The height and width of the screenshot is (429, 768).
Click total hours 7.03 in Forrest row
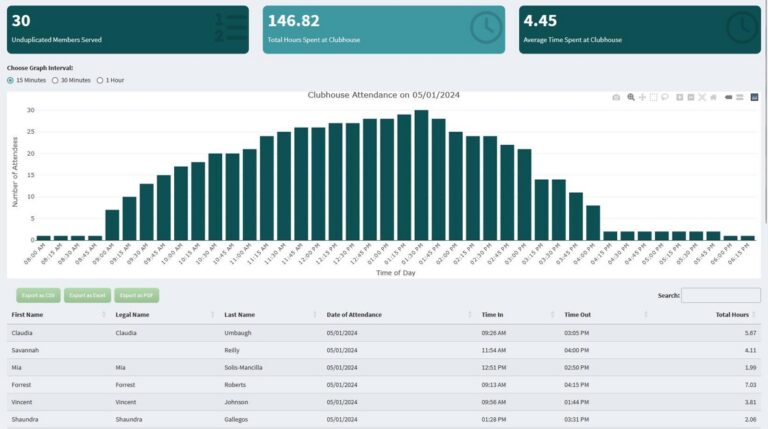coord(750,385)
